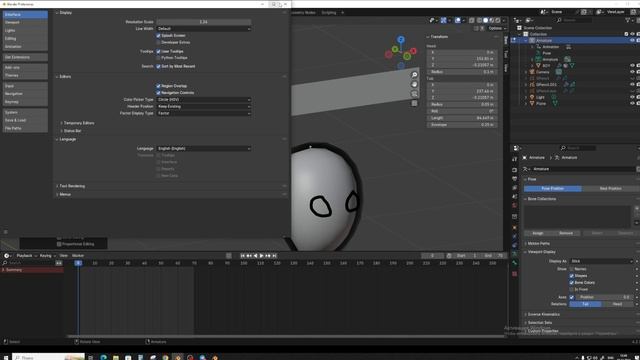Viewport: 640px width, 360px height.
Task: Select the Camera object in outliner
Action: [542, 72]
